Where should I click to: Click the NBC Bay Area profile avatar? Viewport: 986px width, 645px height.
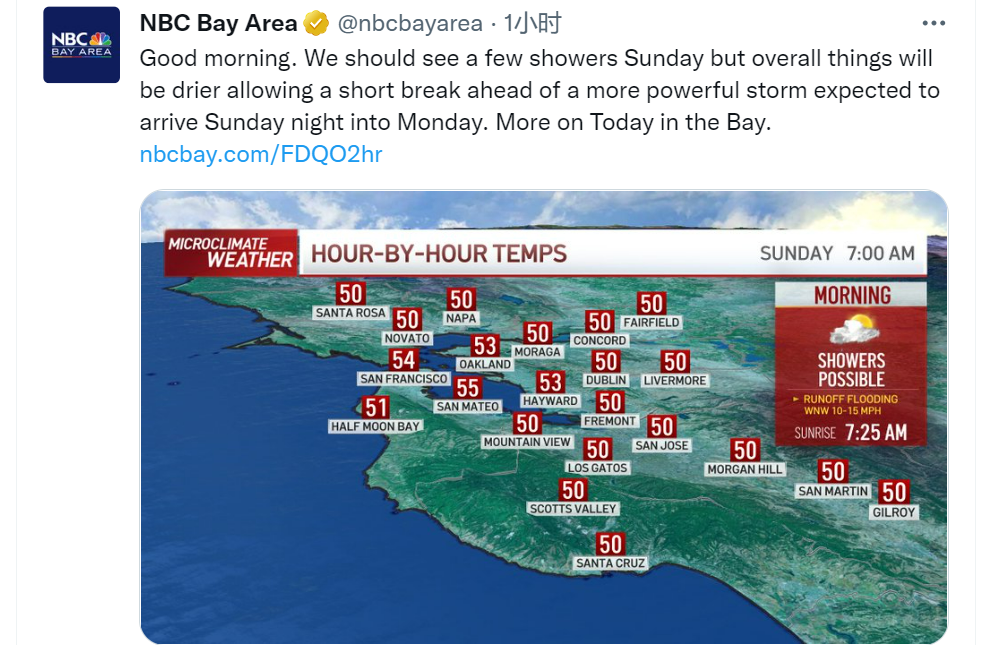click(81, 45)
